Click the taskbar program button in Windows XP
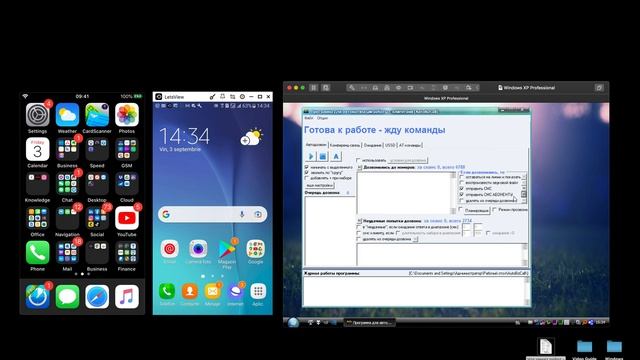This screenshot has width=640, height=360. coord(370,322)
